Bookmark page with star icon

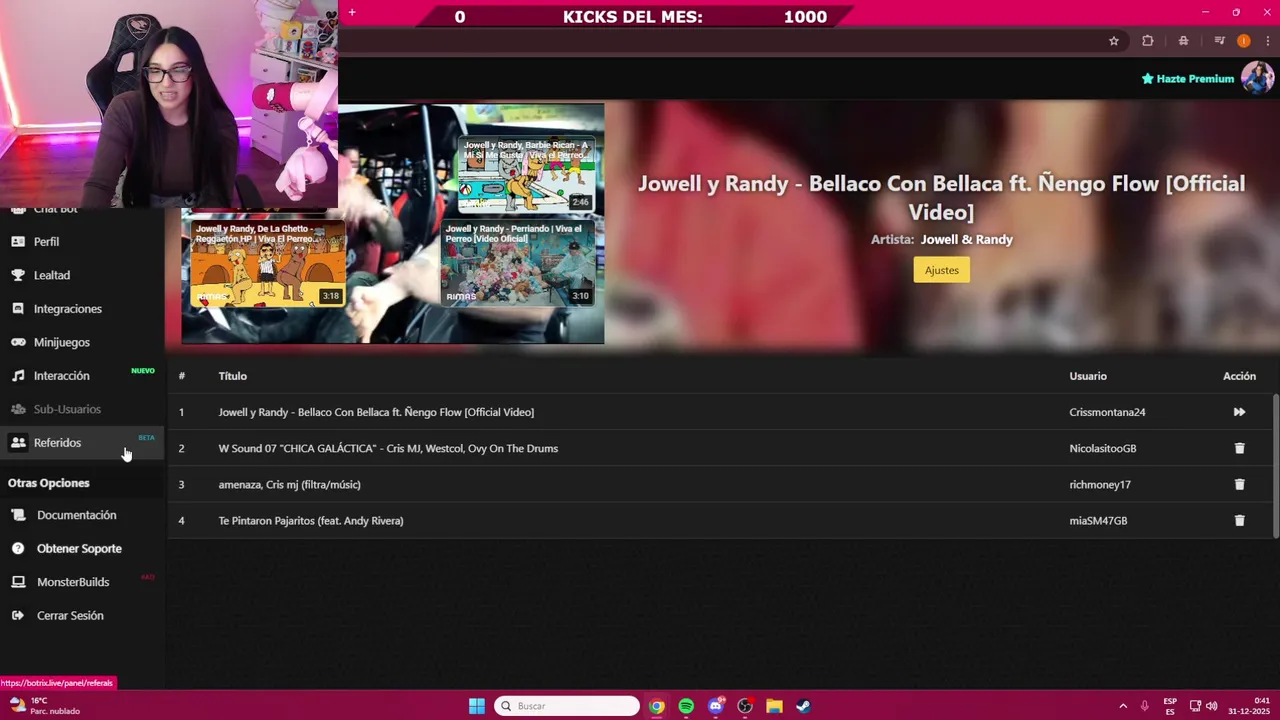1113,41
